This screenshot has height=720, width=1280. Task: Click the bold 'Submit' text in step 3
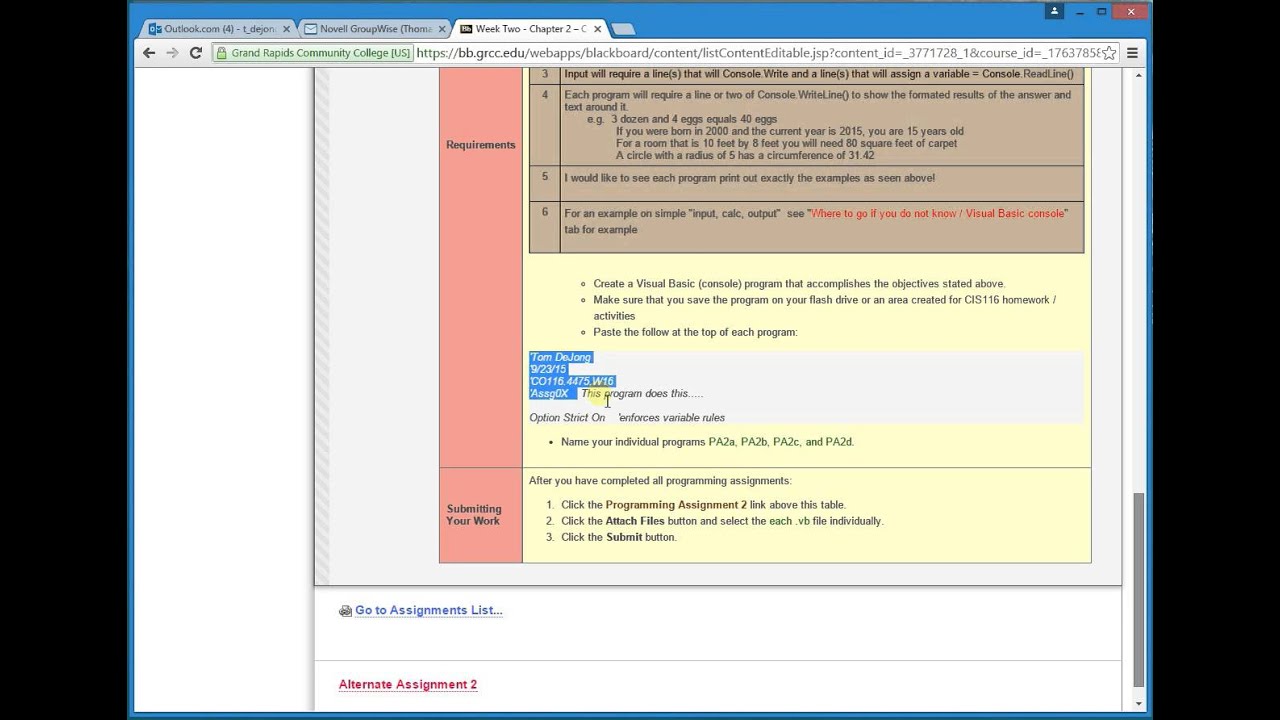point(624,537)
